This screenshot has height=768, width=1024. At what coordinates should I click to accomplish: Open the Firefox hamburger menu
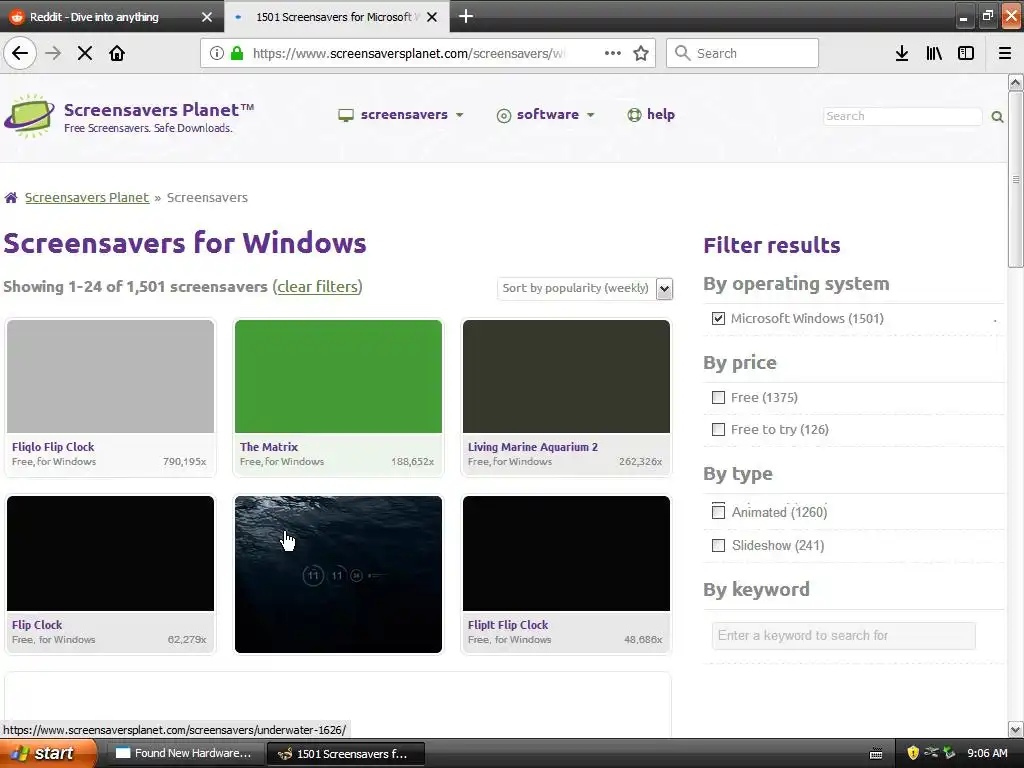click(1005, 53)
